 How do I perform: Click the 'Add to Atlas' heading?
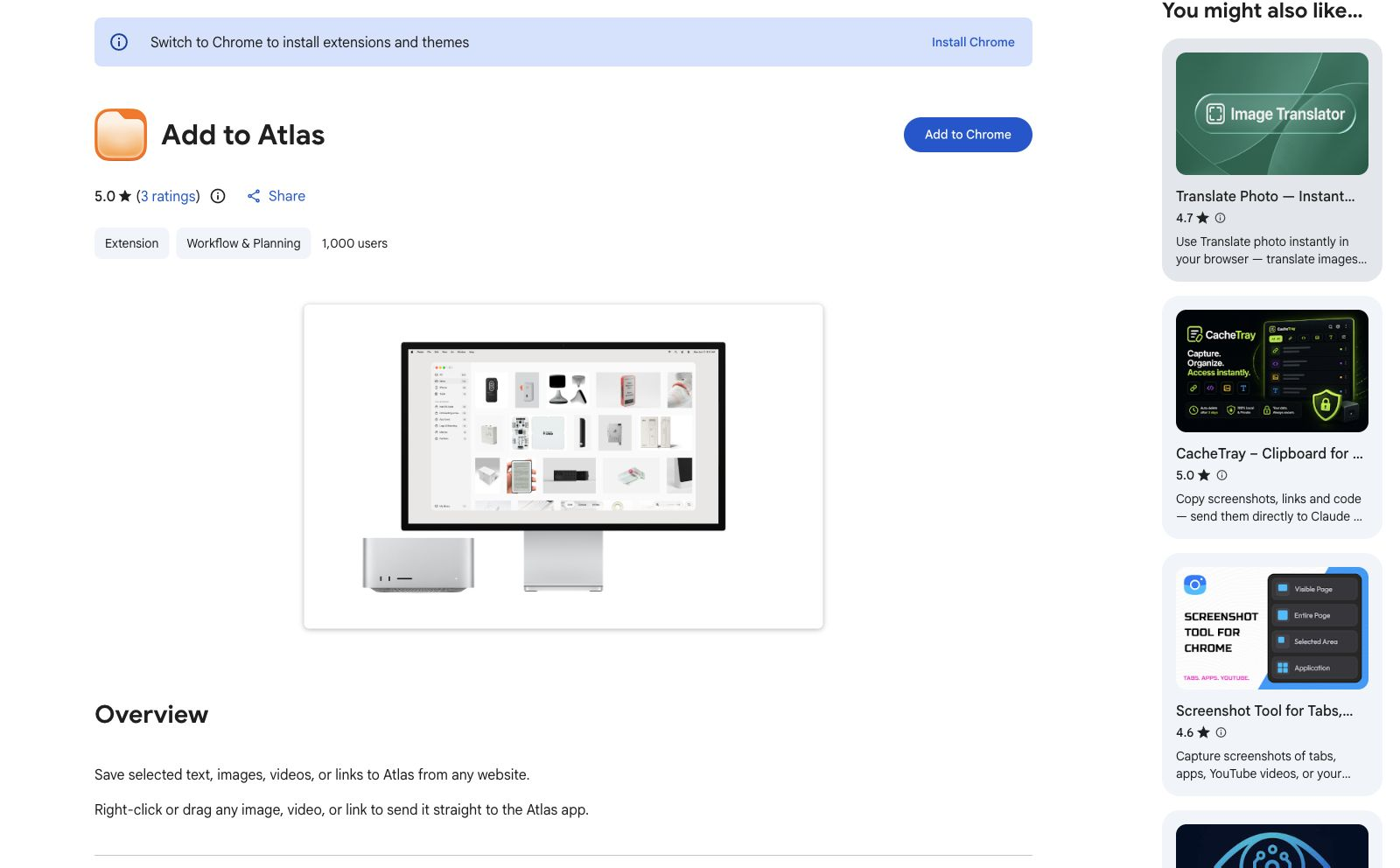pos(243,135)
